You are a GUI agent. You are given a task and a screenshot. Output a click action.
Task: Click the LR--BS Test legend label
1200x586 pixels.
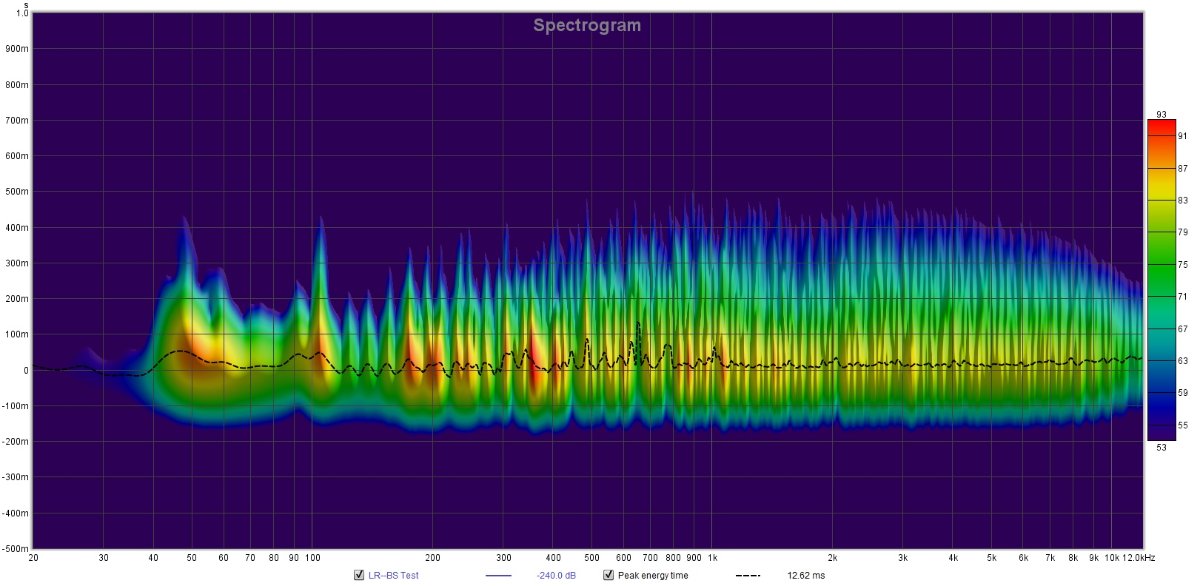[395, 576]
